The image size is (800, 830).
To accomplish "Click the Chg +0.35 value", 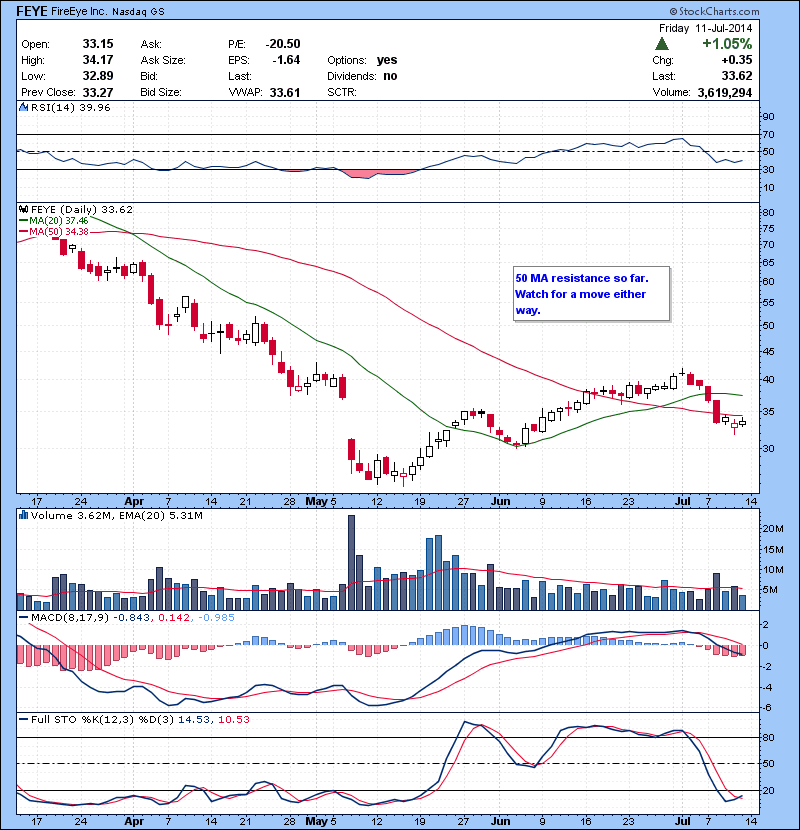I will pyautogui.click(x=737, y=60).
